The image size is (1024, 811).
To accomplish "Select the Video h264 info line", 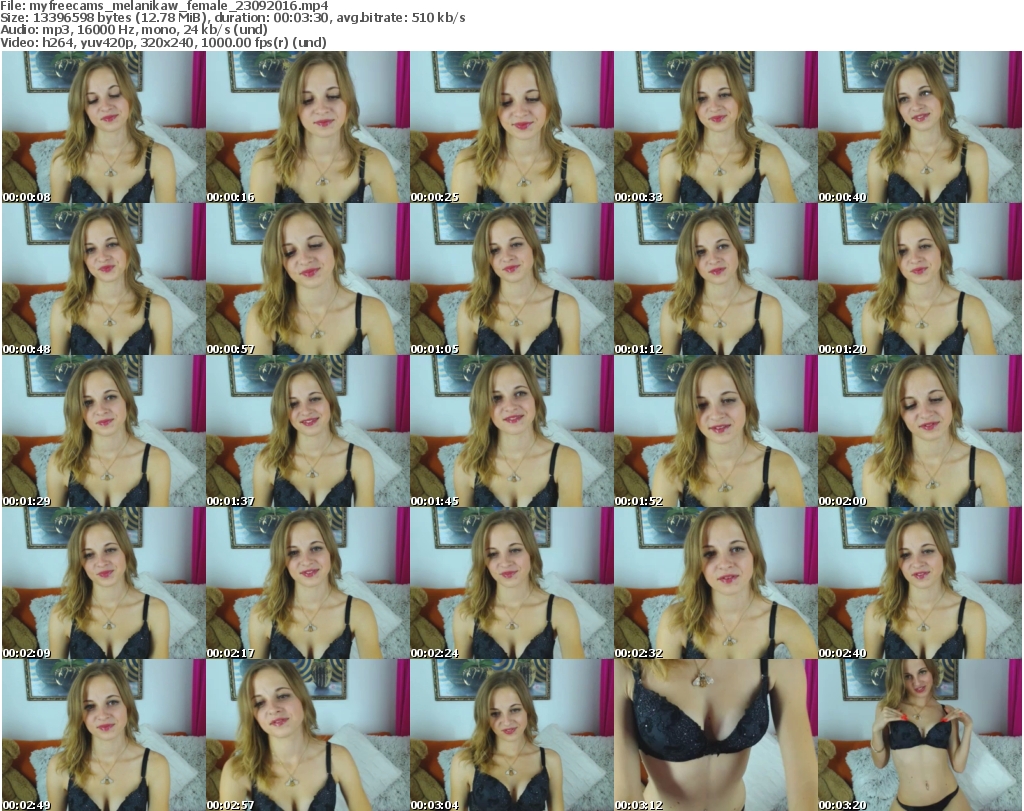I will tap(163, 42).
